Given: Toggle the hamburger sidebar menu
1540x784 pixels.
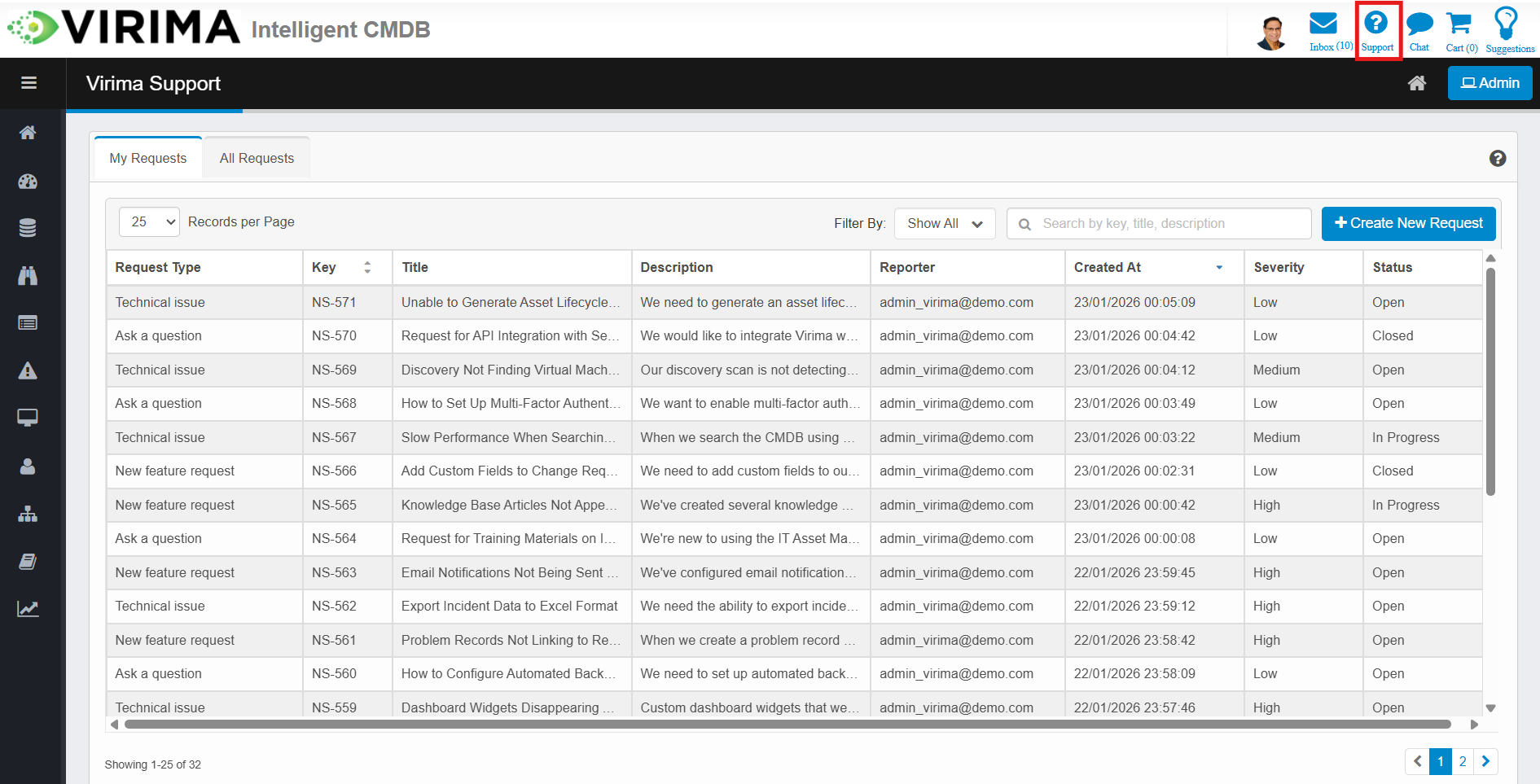Looking at the screenshot, I should click(29, 83).
